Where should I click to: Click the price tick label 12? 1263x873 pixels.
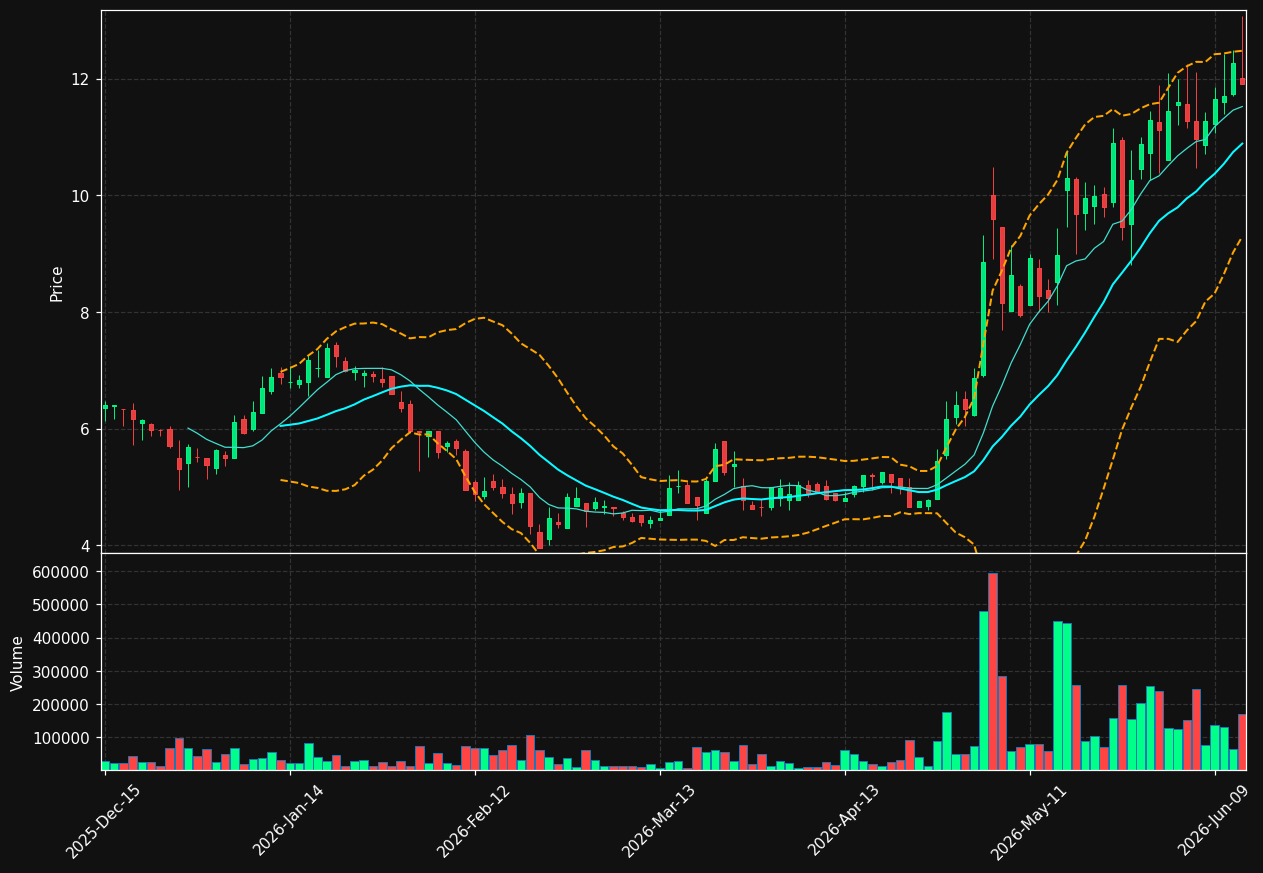(80, 79)
